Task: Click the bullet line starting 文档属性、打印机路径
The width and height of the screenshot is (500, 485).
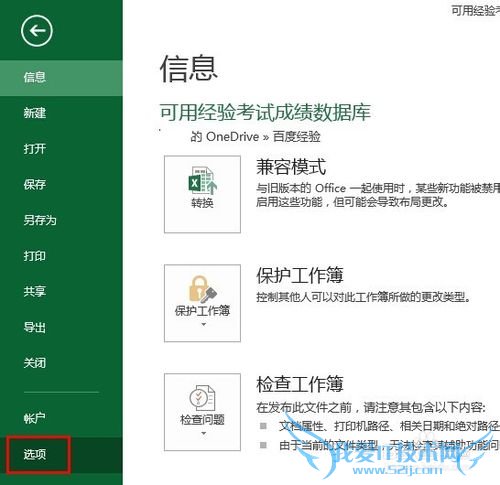Action: tap(389, 426)
